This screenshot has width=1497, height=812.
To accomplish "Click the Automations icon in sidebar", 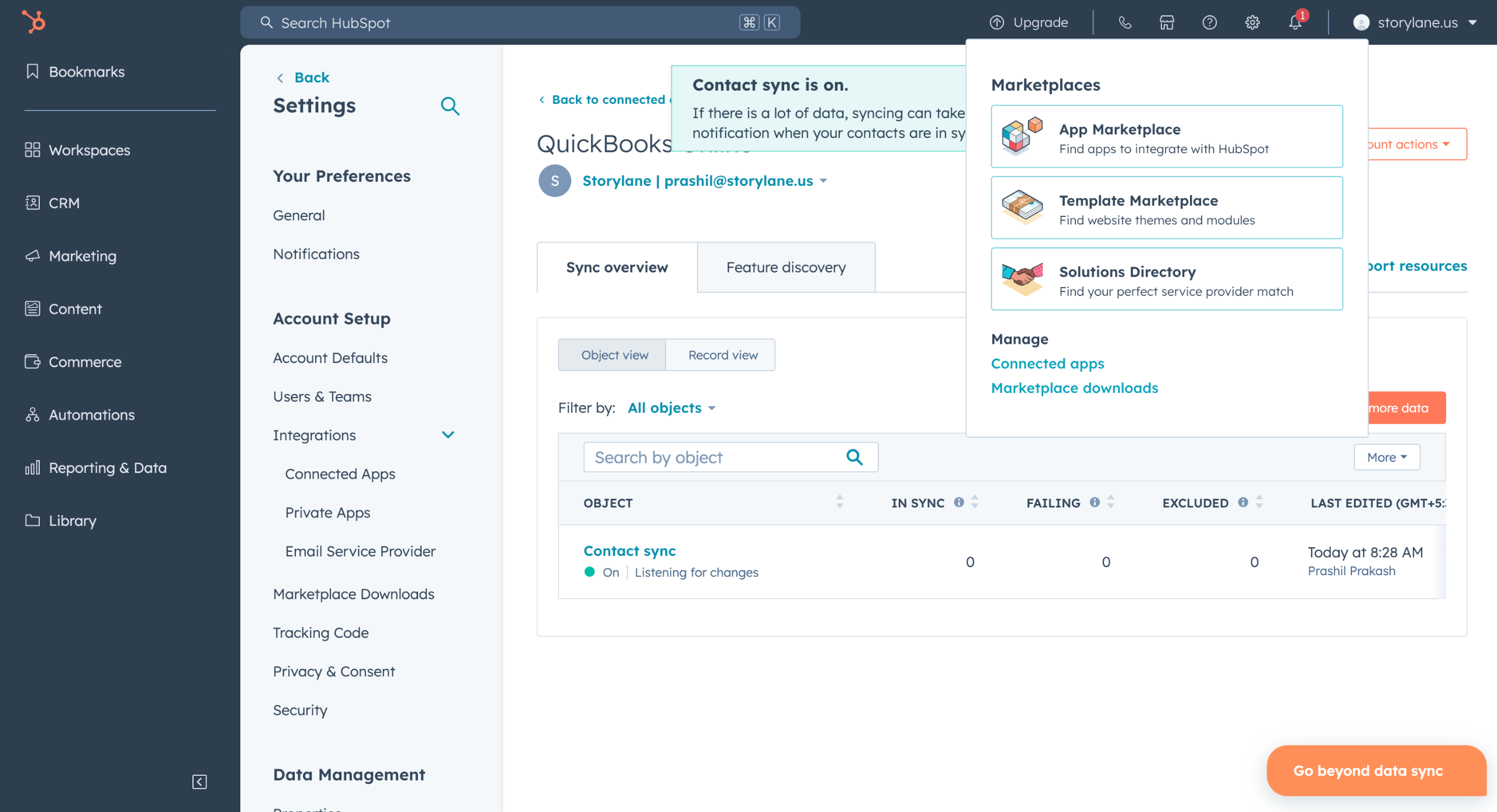I will pyautogui.click(x=33, y=414).
